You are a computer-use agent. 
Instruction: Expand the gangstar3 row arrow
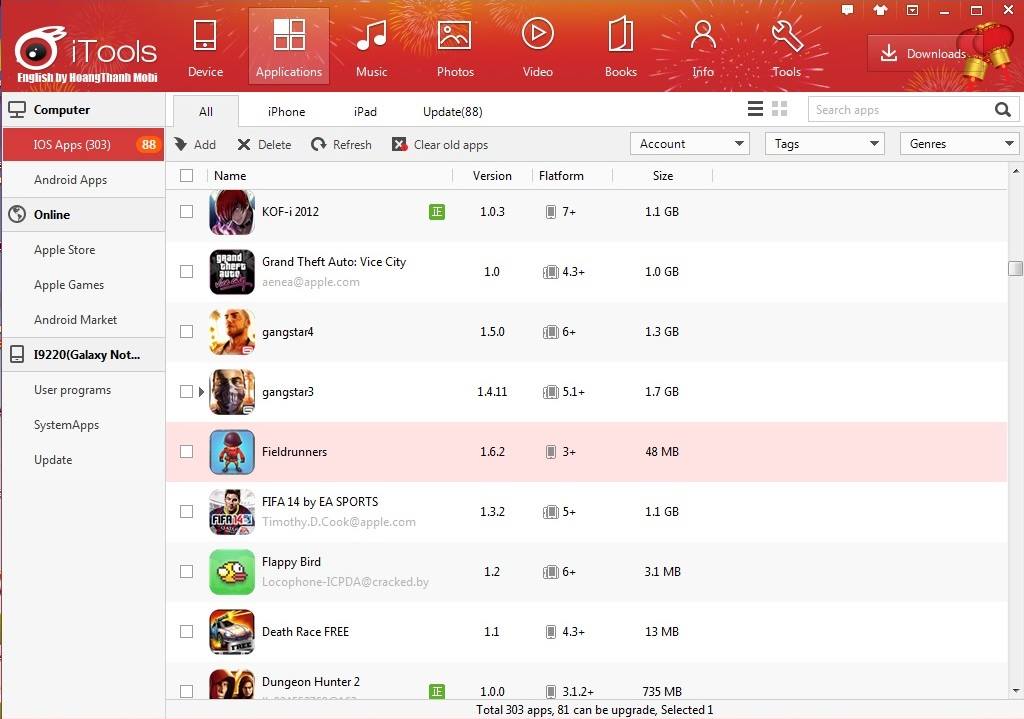(201, 392)
